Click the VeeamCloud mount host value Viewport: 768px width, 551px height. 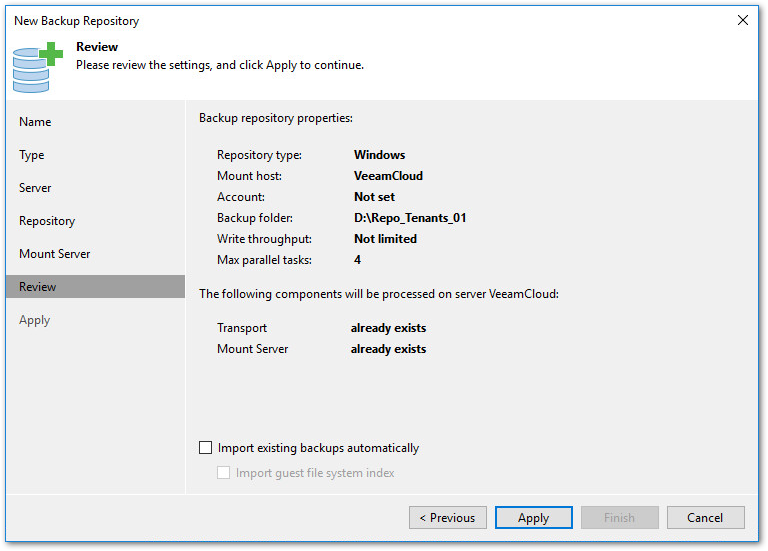point(388,176)
